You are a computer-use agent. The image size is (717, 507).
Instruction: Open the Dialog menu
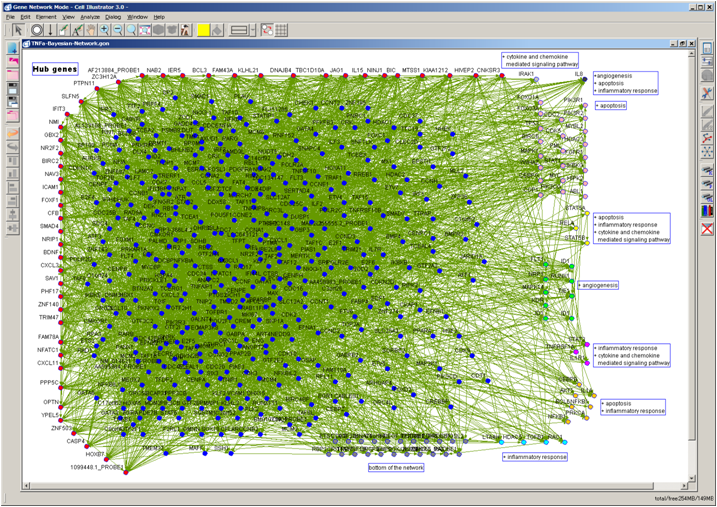[113, 17]
